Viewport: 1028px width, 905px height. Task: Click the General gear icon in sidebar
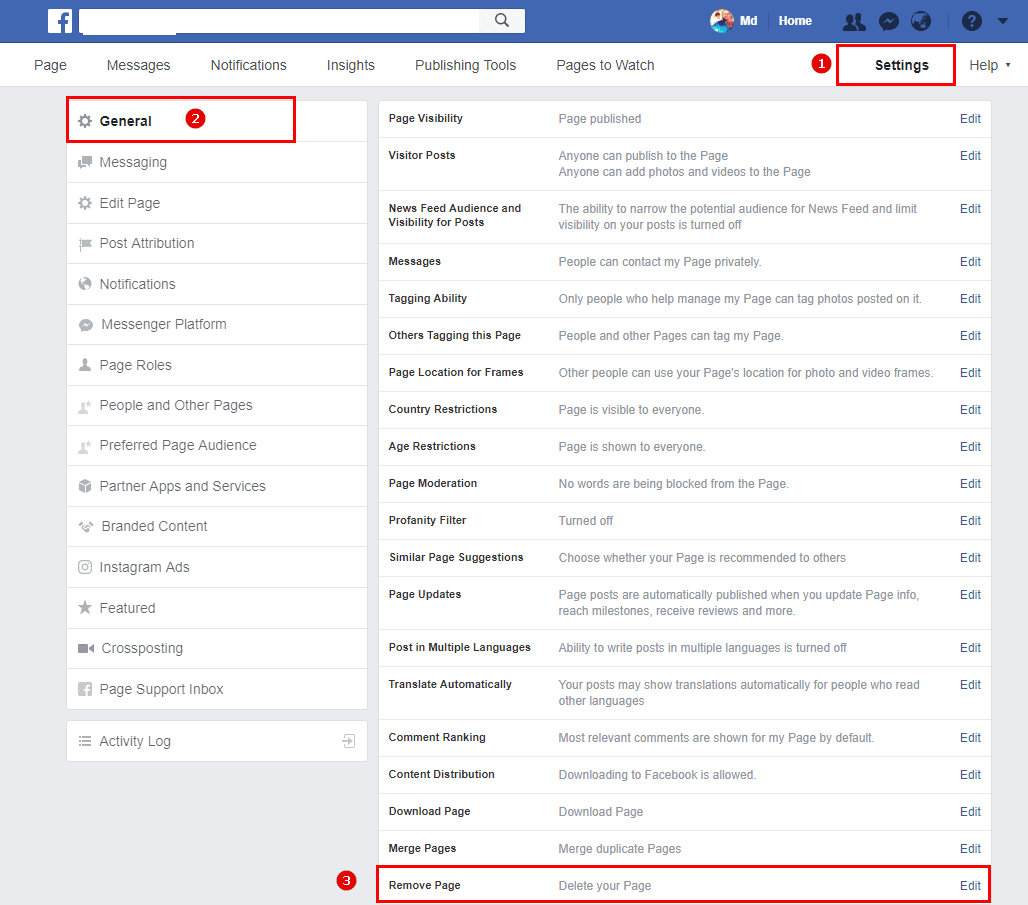[x=85, y=121]
